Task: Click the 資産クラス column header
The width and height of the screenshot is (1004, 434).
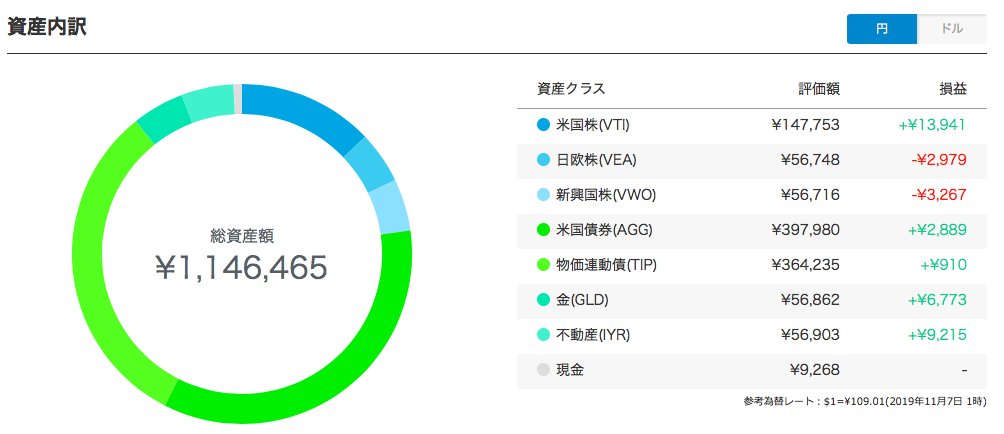Action: click(x=571, y=90)
